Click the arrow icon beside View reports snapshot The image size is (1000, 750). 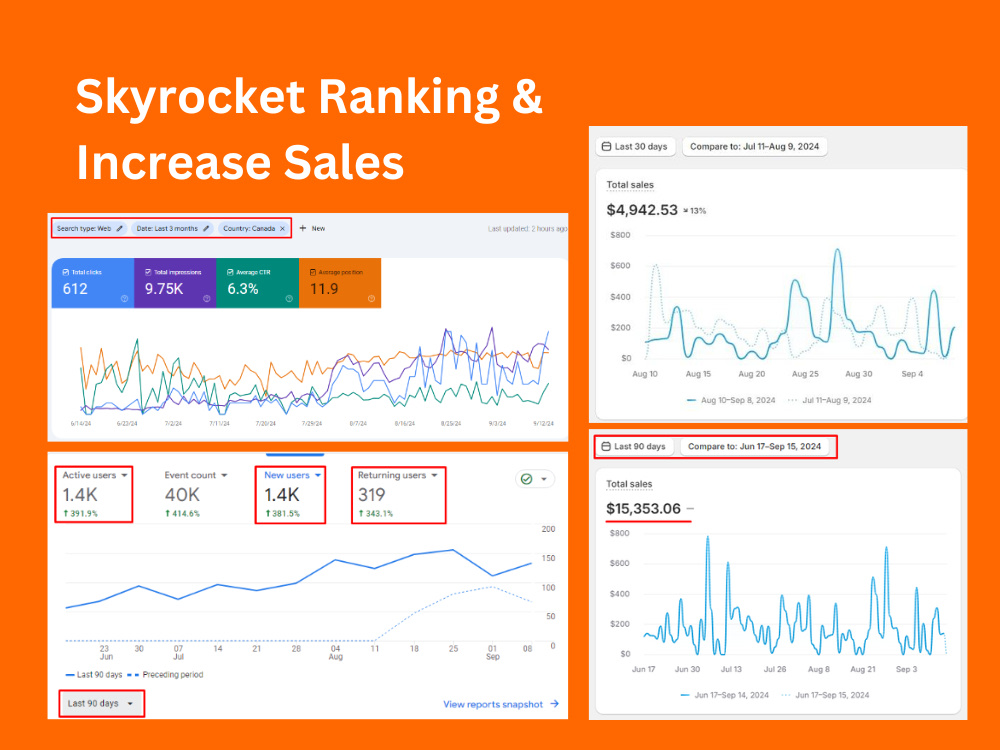coord(554,704)
